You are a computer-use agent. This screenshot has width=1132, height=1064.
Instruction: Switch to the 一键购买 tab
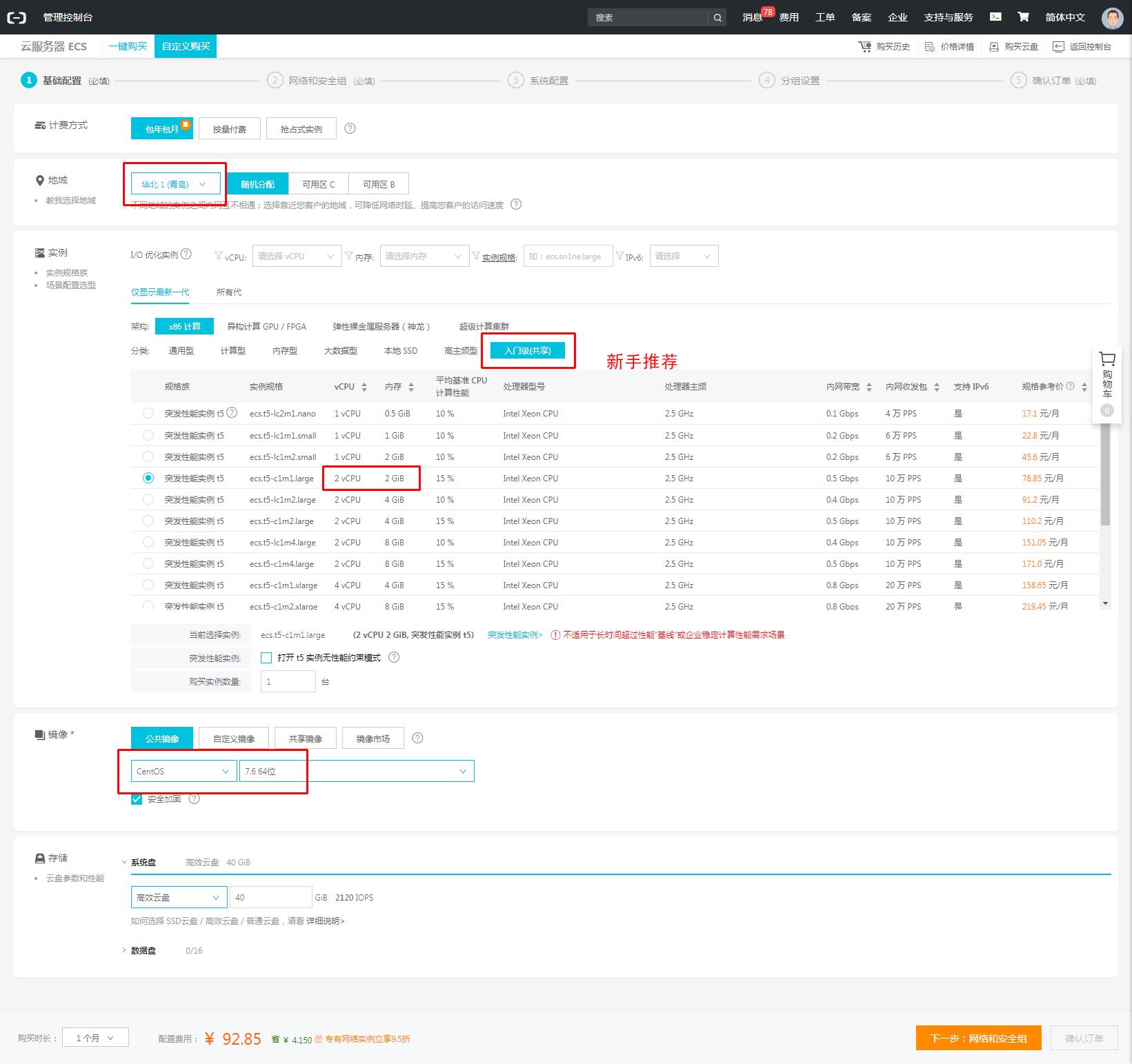[x=128, y=46]
